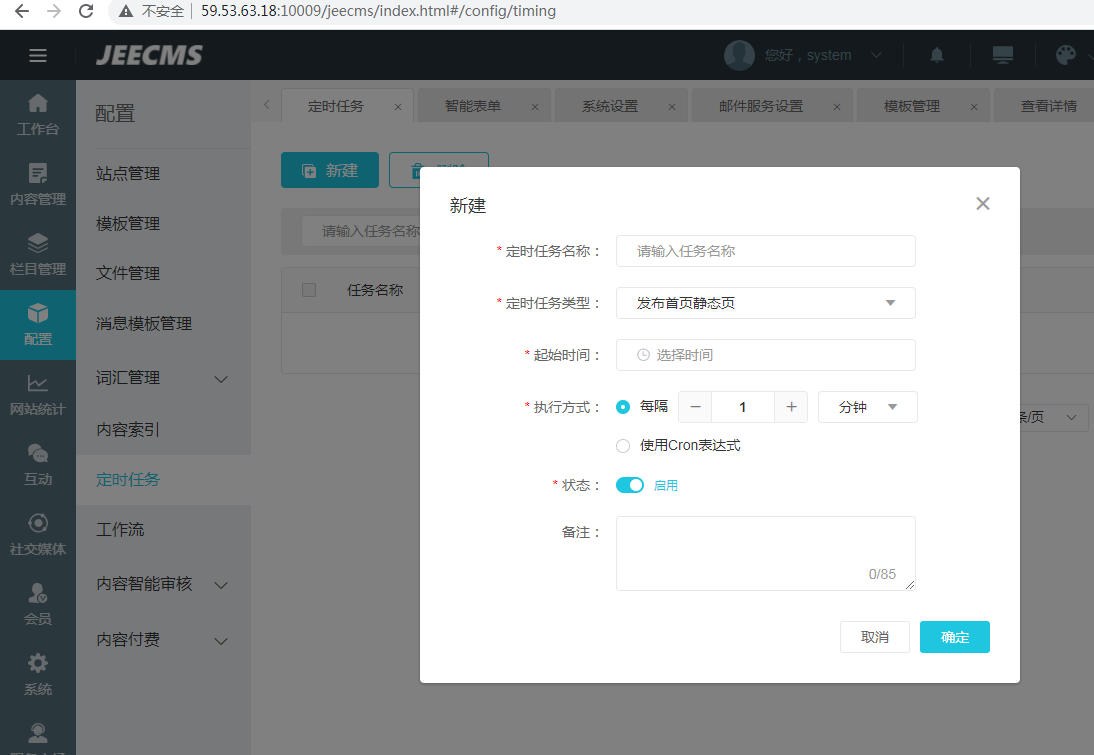Viewport: 1094px width, 755px height.
Task: Open the theme palette icon
Action: [x=1066, y=55]
